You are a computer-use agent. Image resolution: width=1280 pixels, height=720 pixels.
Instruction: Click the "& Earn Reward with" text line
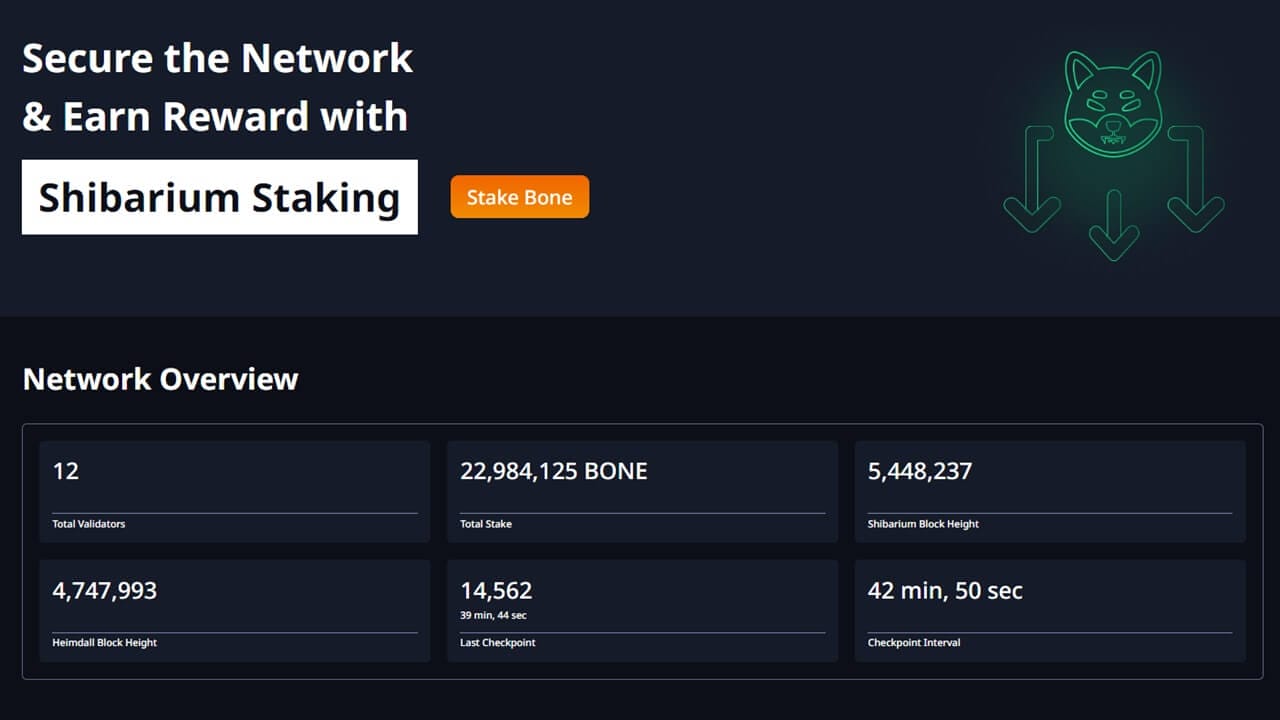click(215, 117)
